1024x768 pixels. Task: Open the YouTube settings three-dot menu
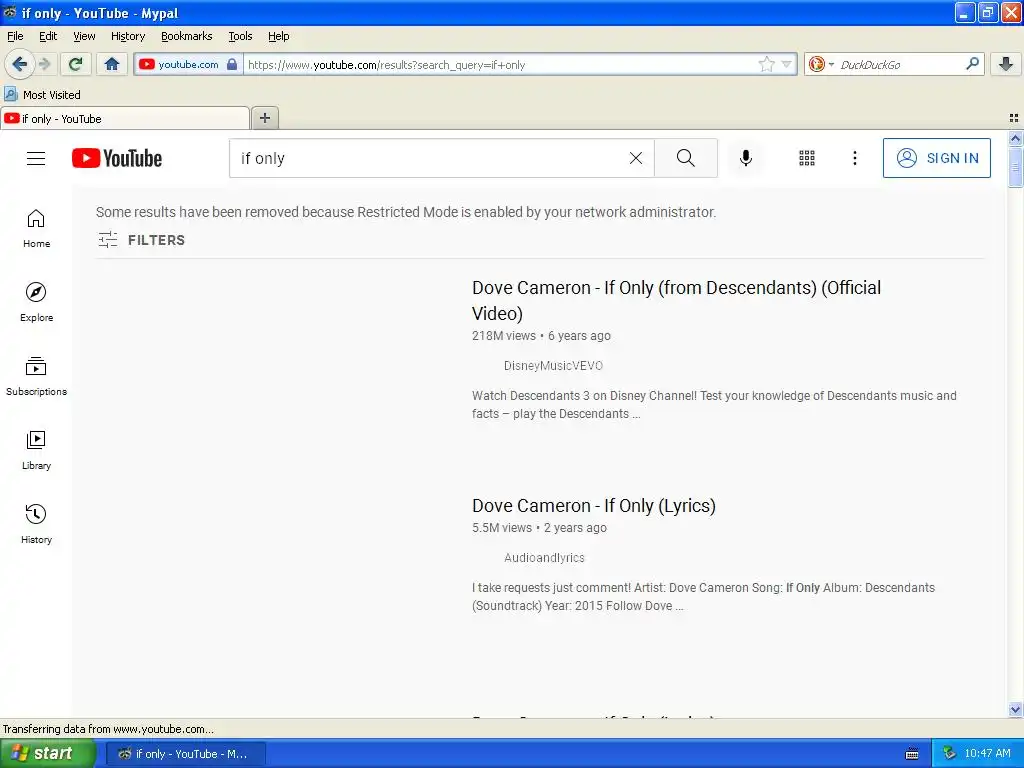(x=854, y=158)
